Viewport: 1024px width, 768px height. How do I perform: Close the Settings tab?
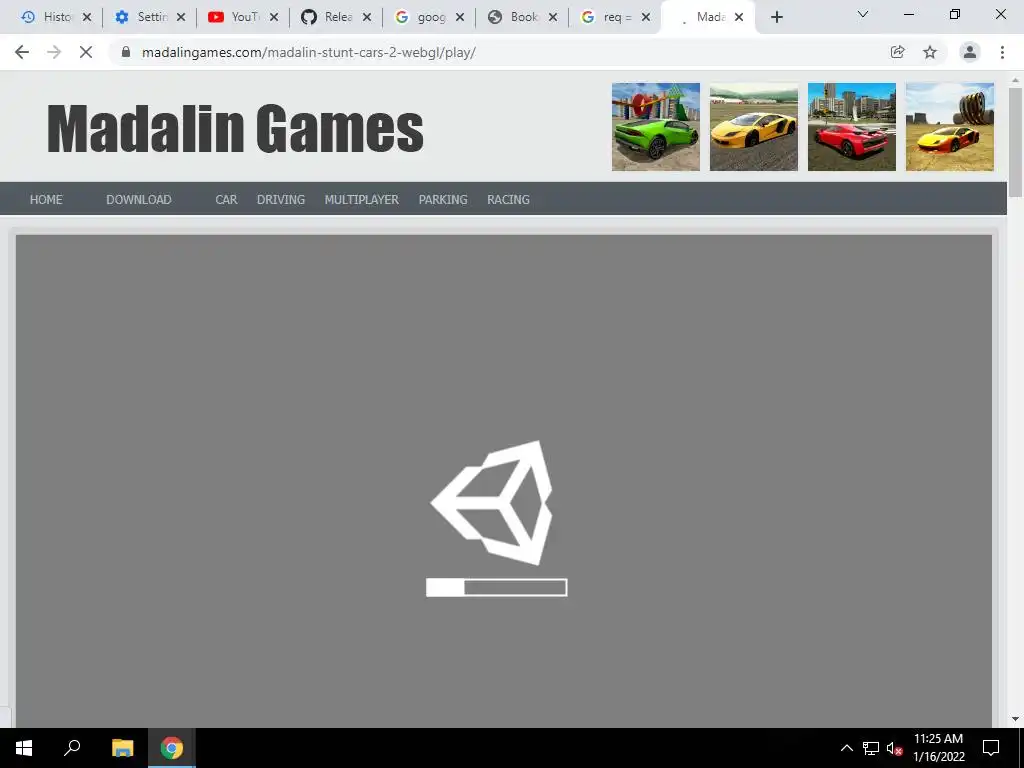(181, 17)
